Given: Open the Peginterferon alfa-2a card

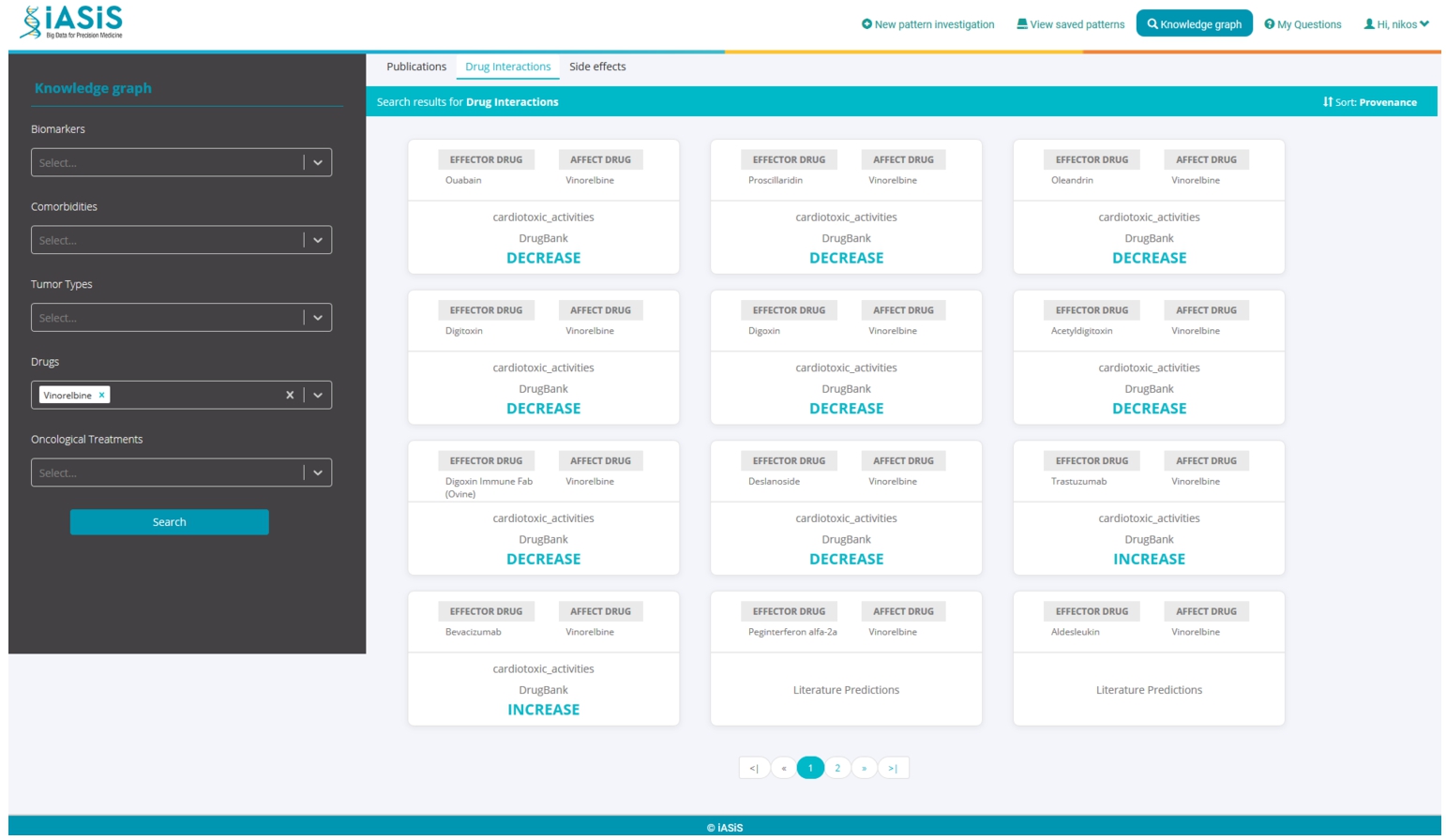Looking at the screenshot, I should (847, 658).
